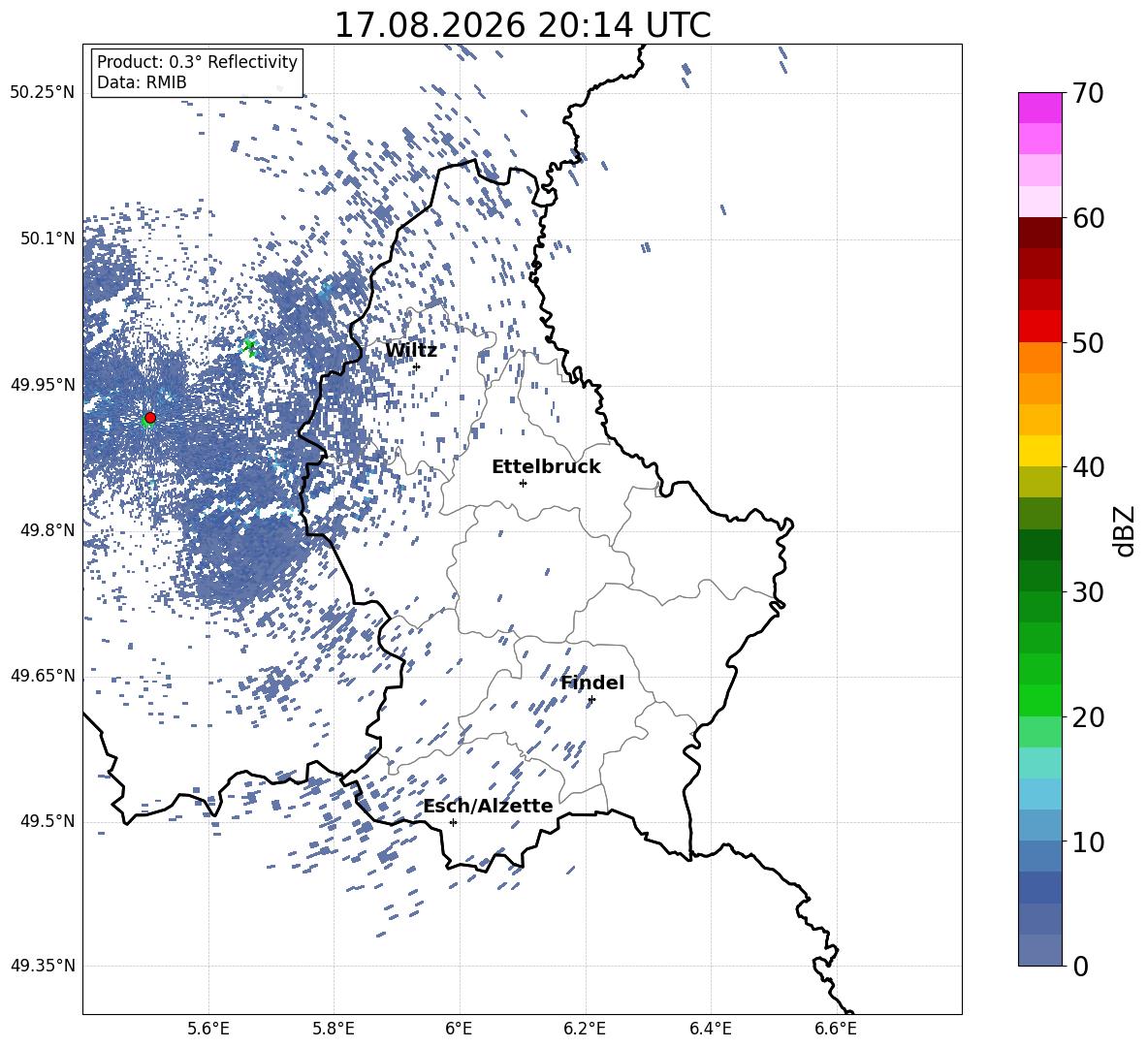Click the magenta 70 dBZ colorbar segment
The width and height of the screenshot is (1148, 1048).
[x=1040, y=108]
